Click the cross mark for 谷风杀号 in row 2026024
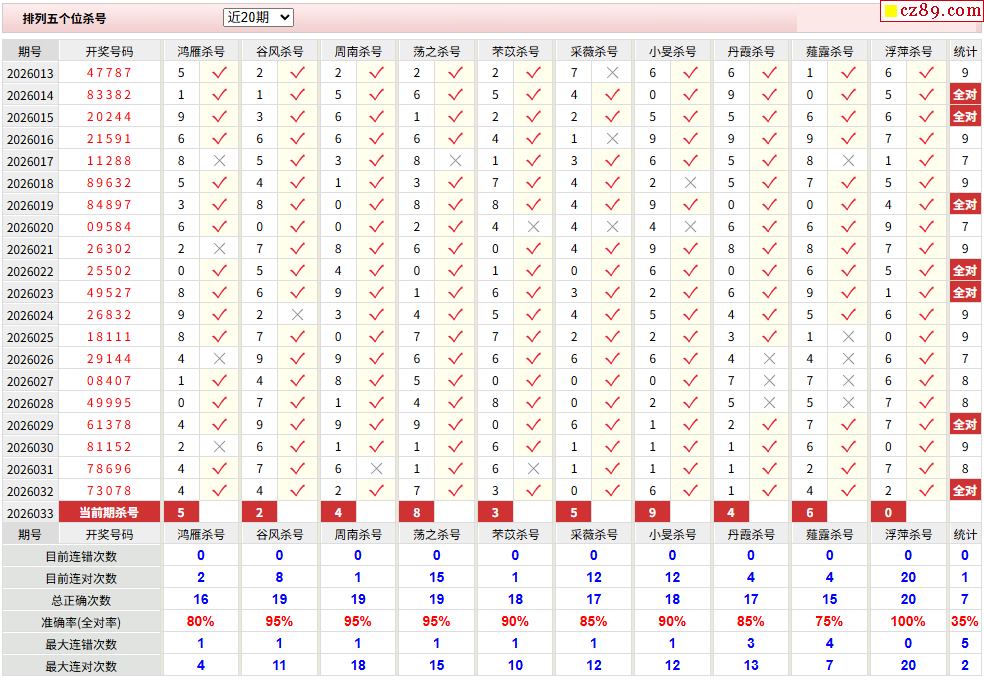The width and height of the screenshot is (984, 681). click(x=297, y=315)
